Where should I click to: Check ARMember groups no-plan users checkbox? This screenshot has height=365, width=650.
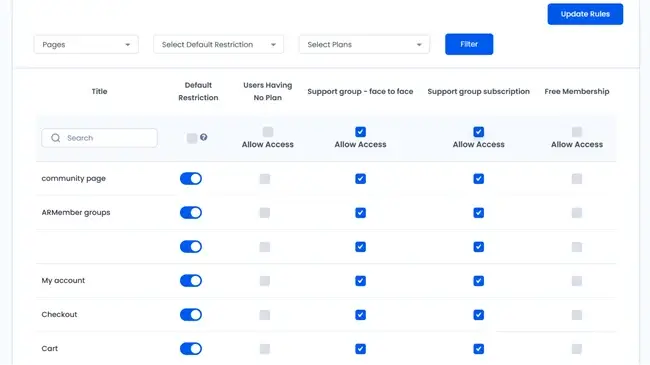click(265, 213)
